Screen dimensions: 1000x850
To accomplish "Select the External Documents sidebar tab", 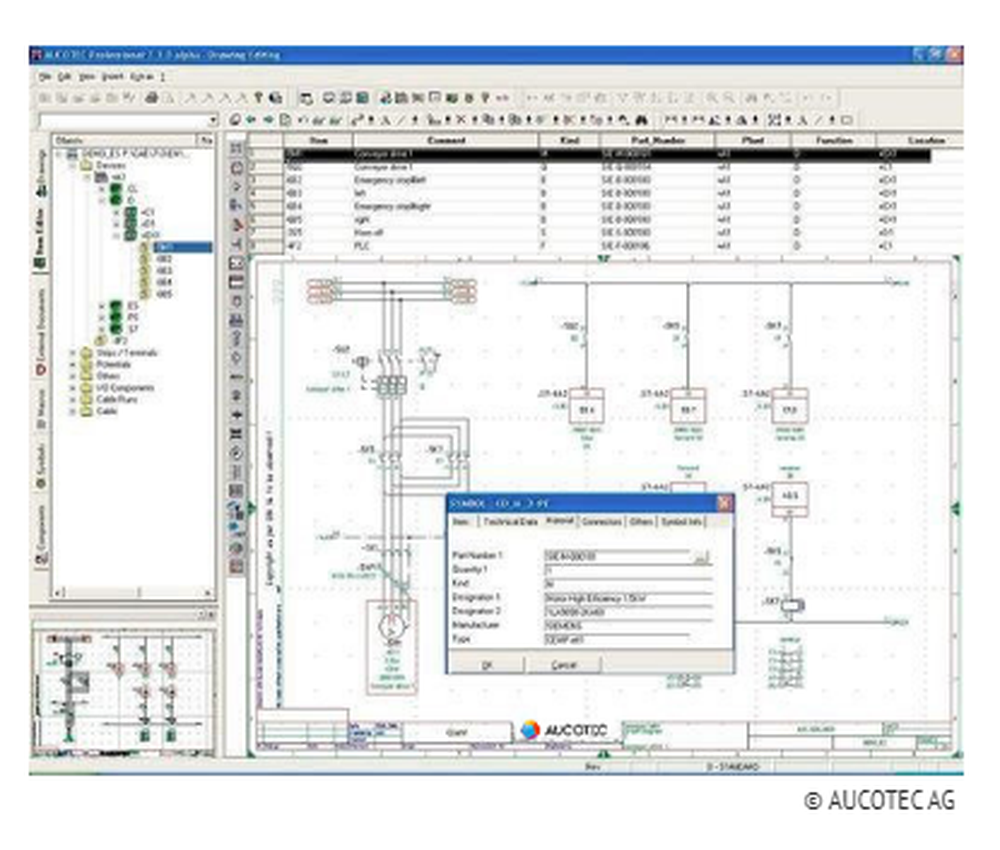I will pos(41,332).
